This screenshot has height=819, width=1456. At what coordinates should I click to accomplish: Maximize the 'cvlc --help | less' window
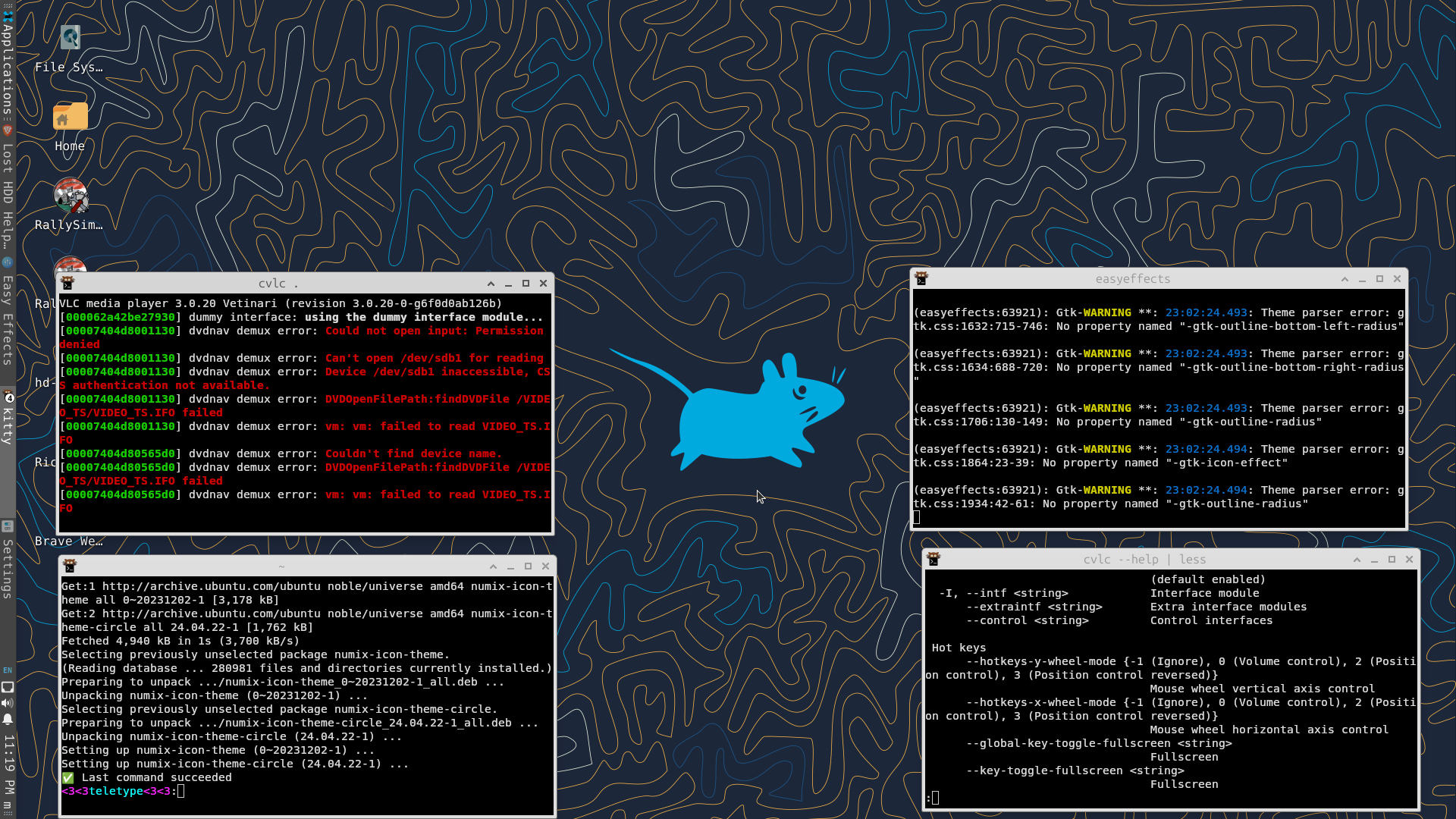[1392, 560]
